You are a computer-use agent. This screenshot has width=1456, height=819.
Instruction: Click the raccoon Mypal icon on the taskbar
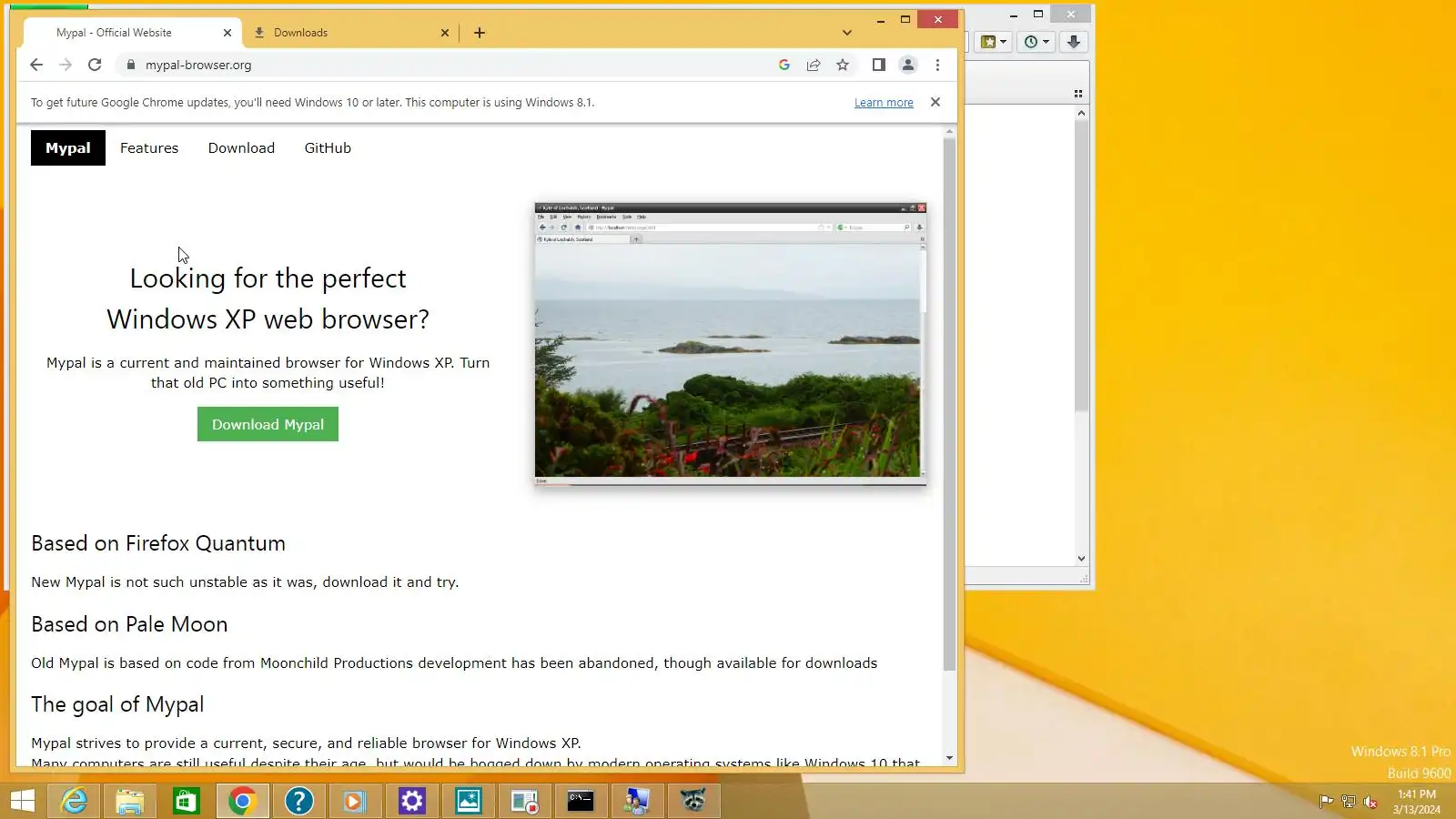tap(693, 801)
